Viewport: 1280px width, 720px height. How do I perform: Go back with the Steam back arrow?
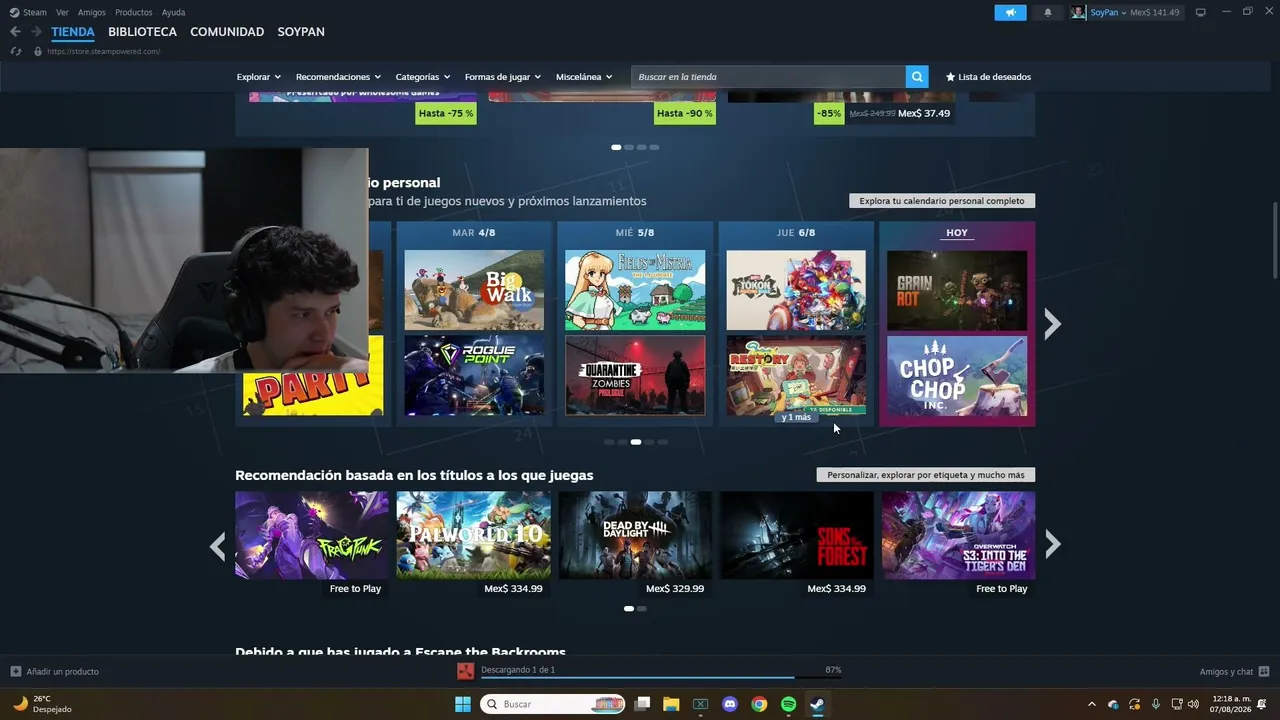[15, 32]
